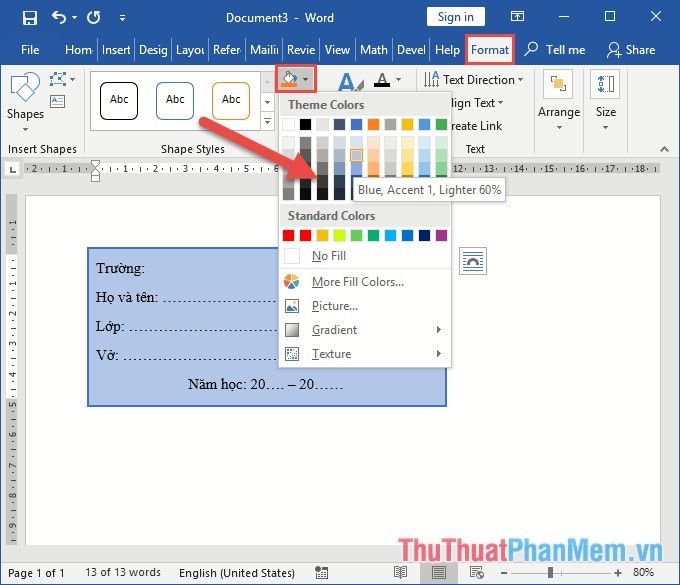Open the Text Direction dropdown
The image size is (680, 585).
pyautogui.click(x=473, y=80)
